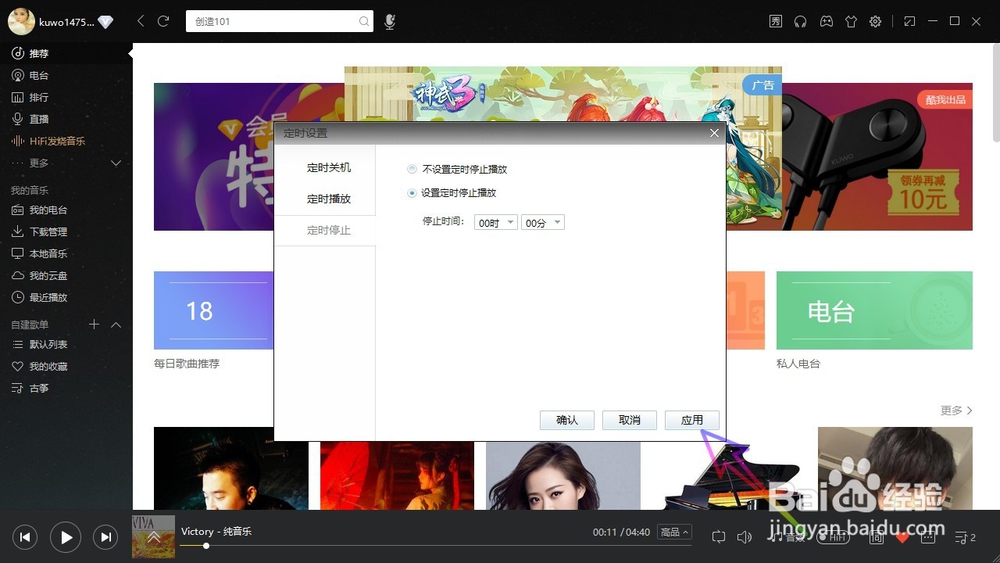The width and height of the screenshot is (1000, 563).
Task: Expand album cover with up chevron
Action: click(153, 537)
